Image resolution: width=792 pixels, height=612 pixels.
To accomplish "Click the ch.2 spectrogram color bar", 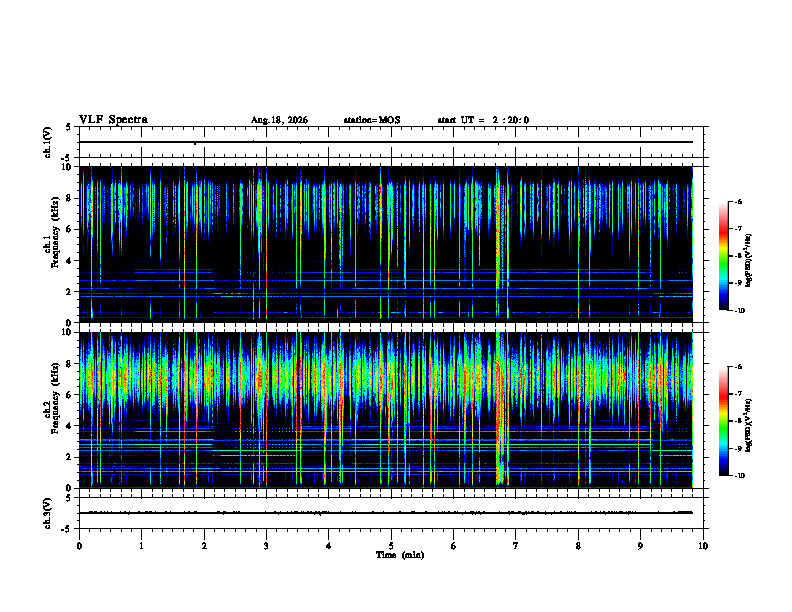I will (x=723, y=421).
